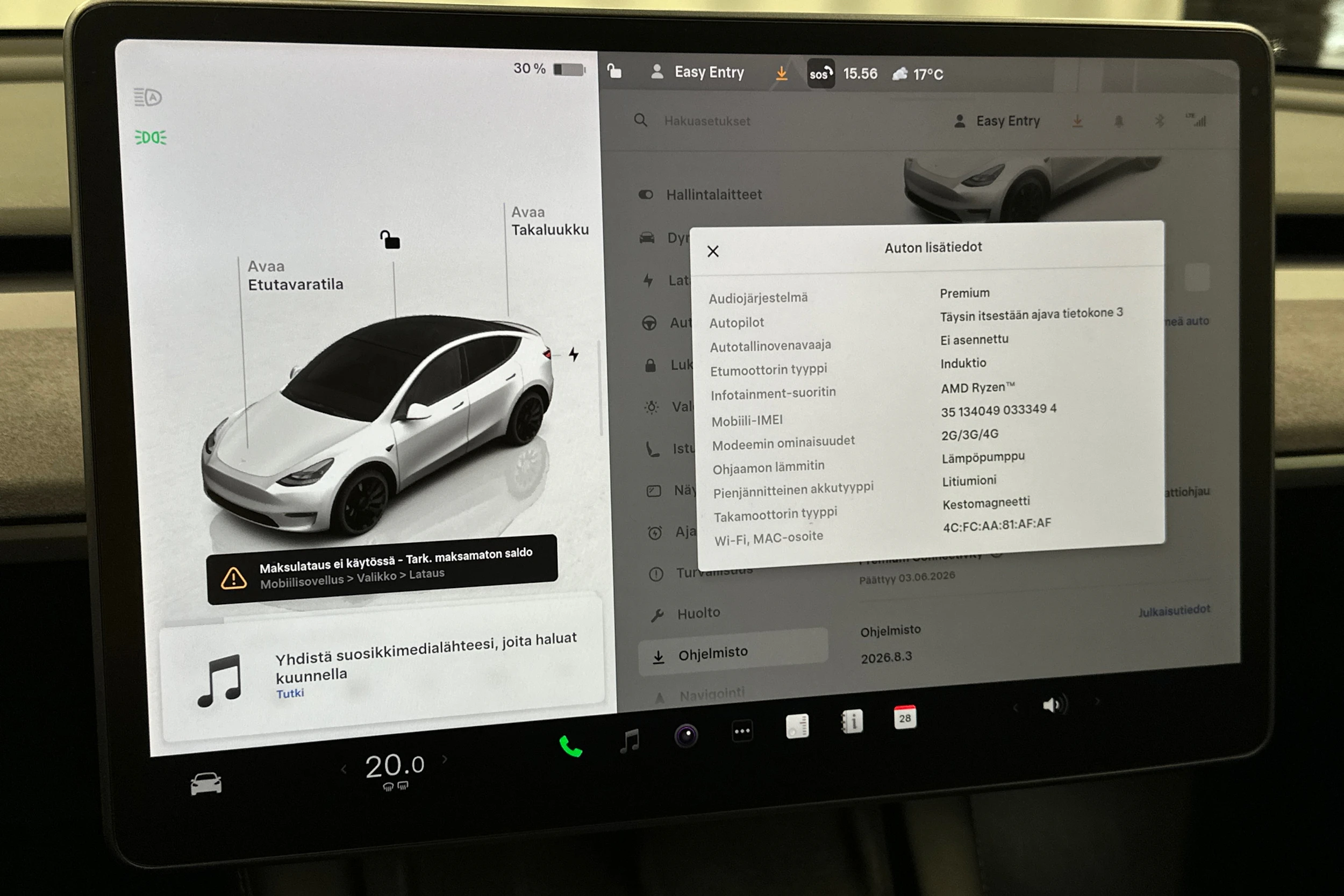The width and height of the screenshot is (1344, 896).
Task: Tap the Lämpöpumppu value text
Action: (x=983, y=457)
